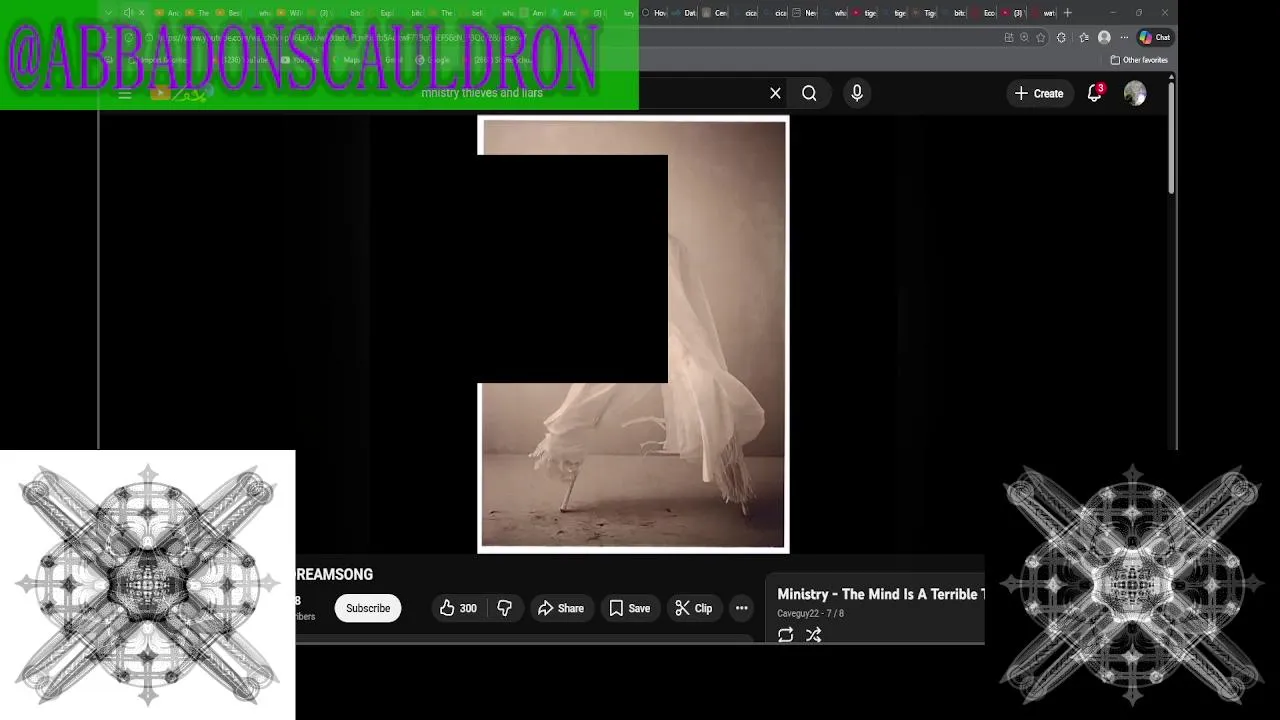Click the Subscribe button
1280x720 pixels.
pos(368,608)
